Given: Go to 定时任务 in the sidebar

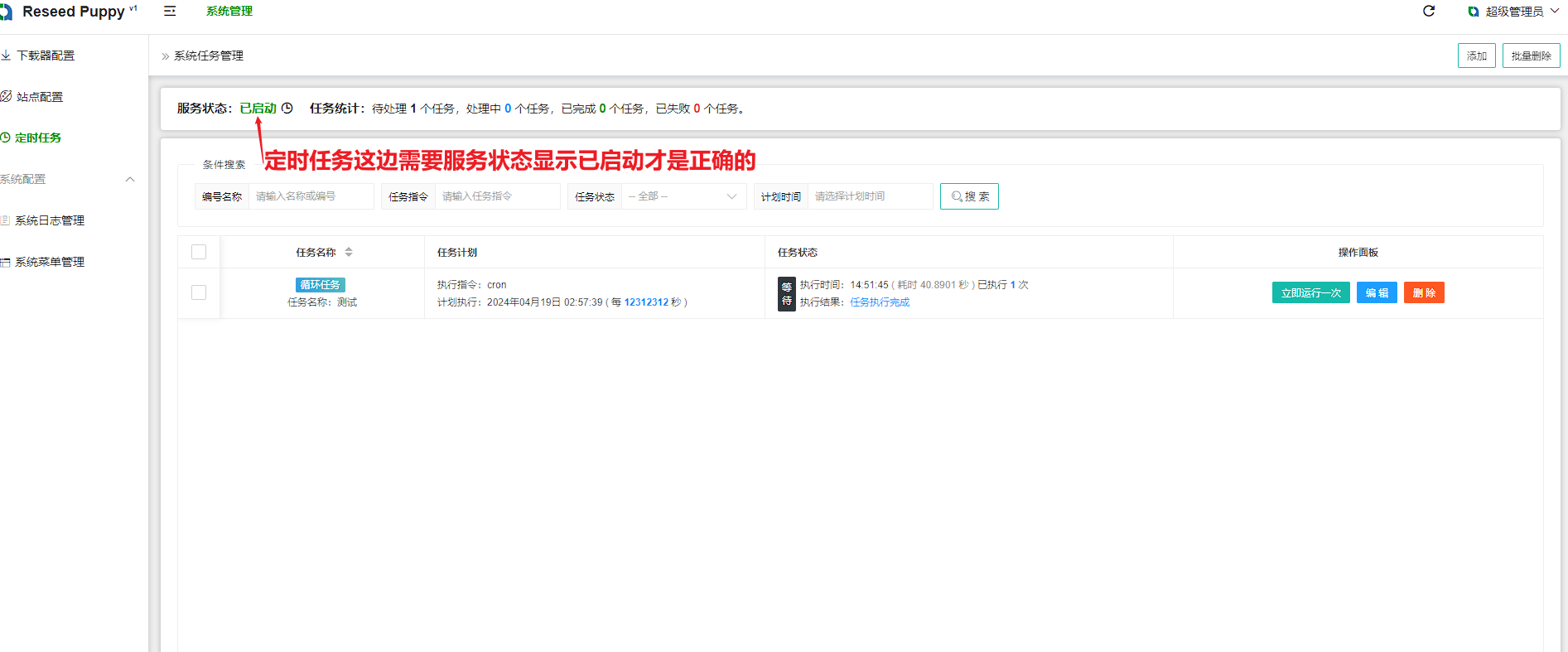Looking at the screenshot, I should tap(37, 138).
